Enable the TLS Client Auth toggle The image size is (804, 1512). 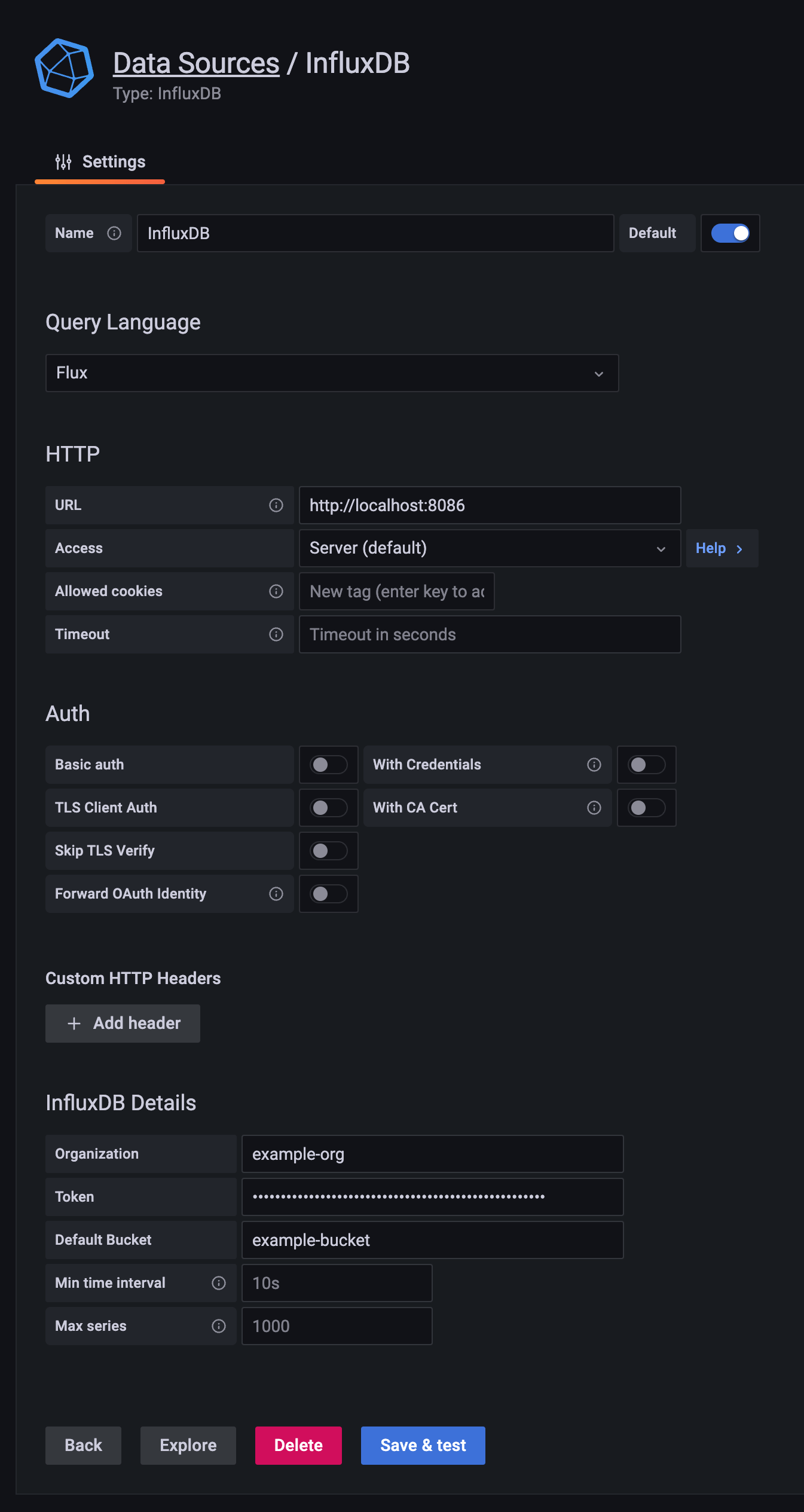coord(329,808)
